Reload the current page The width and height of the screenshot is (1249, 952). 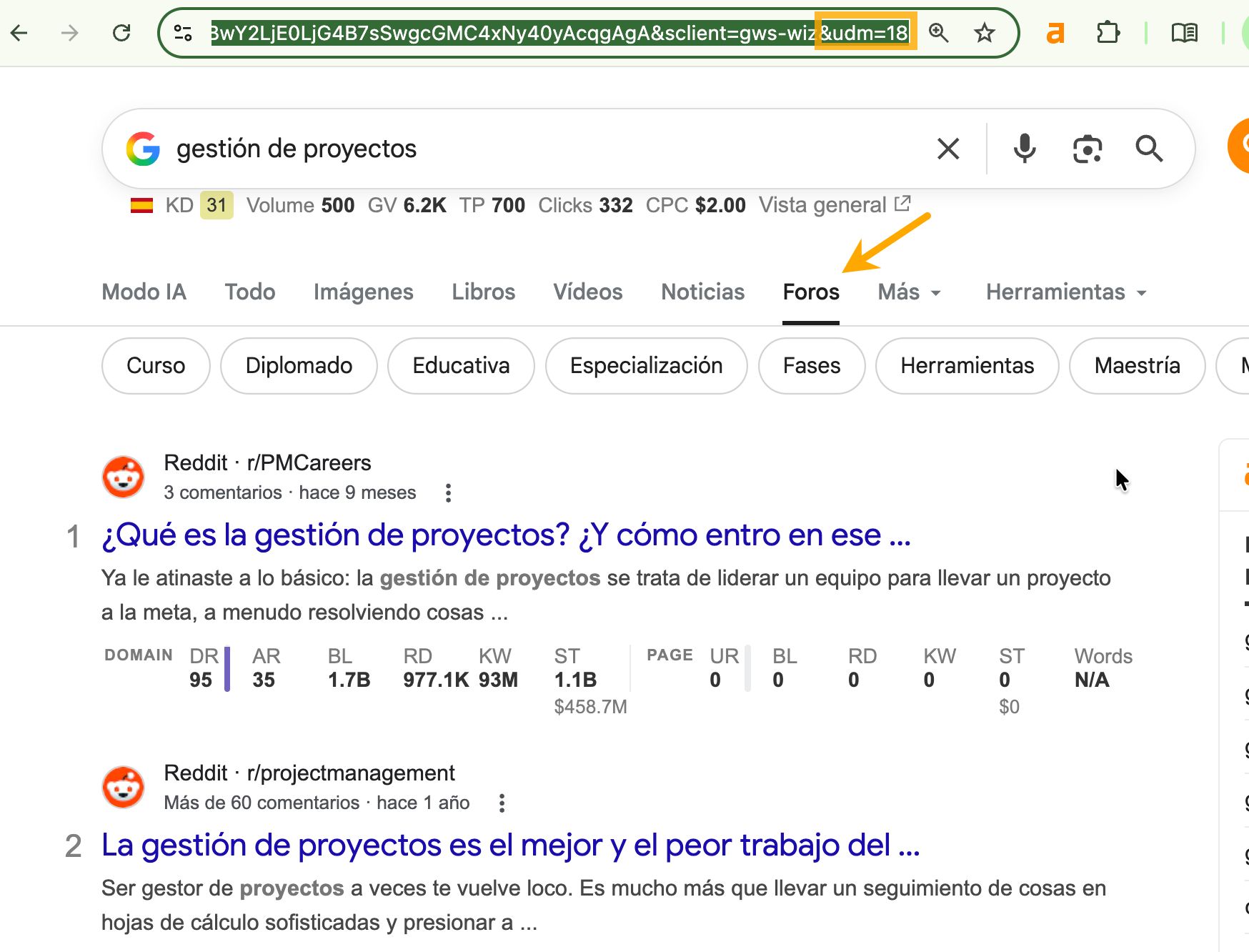pyautogui.click(x=121, y=33)
